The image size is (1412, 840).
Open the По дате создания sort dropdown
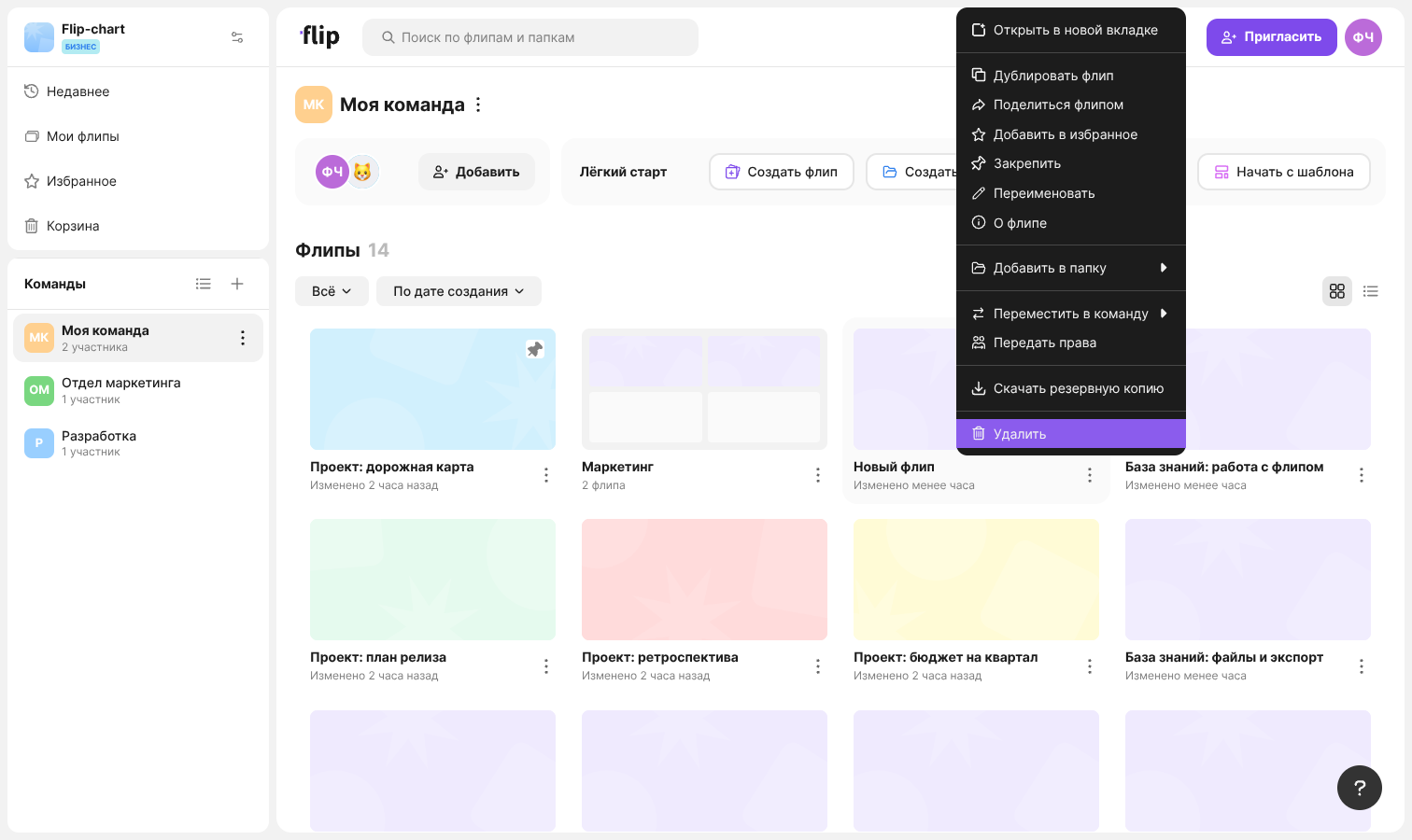point(459,291)
